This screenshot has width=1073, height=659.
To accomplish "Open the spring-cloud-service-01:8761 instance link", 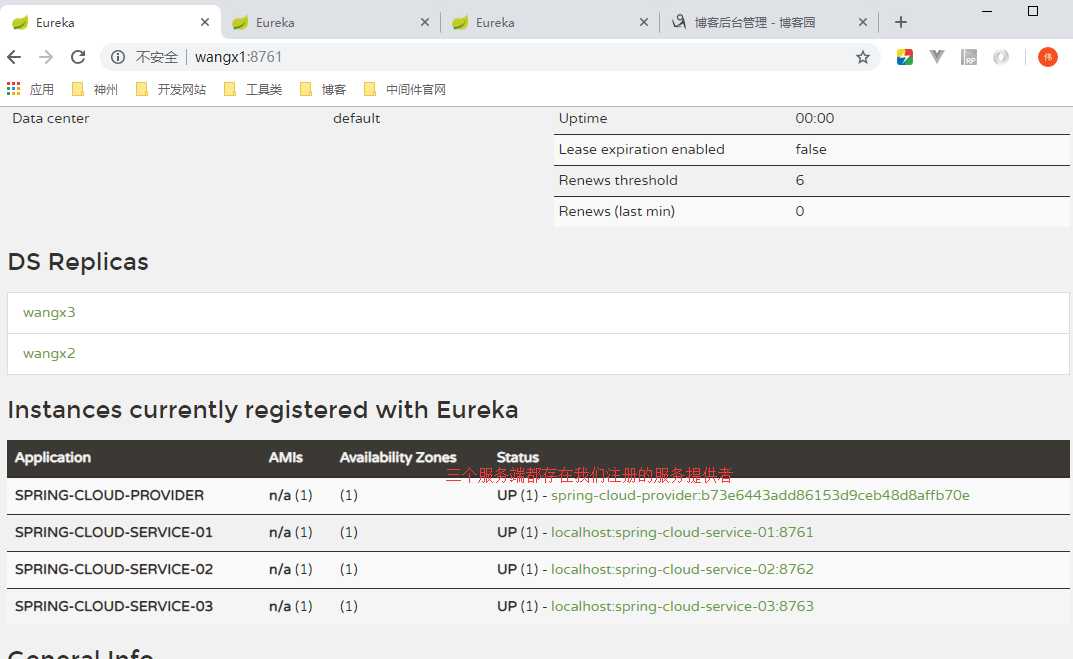I will click(x=682, y=532).
